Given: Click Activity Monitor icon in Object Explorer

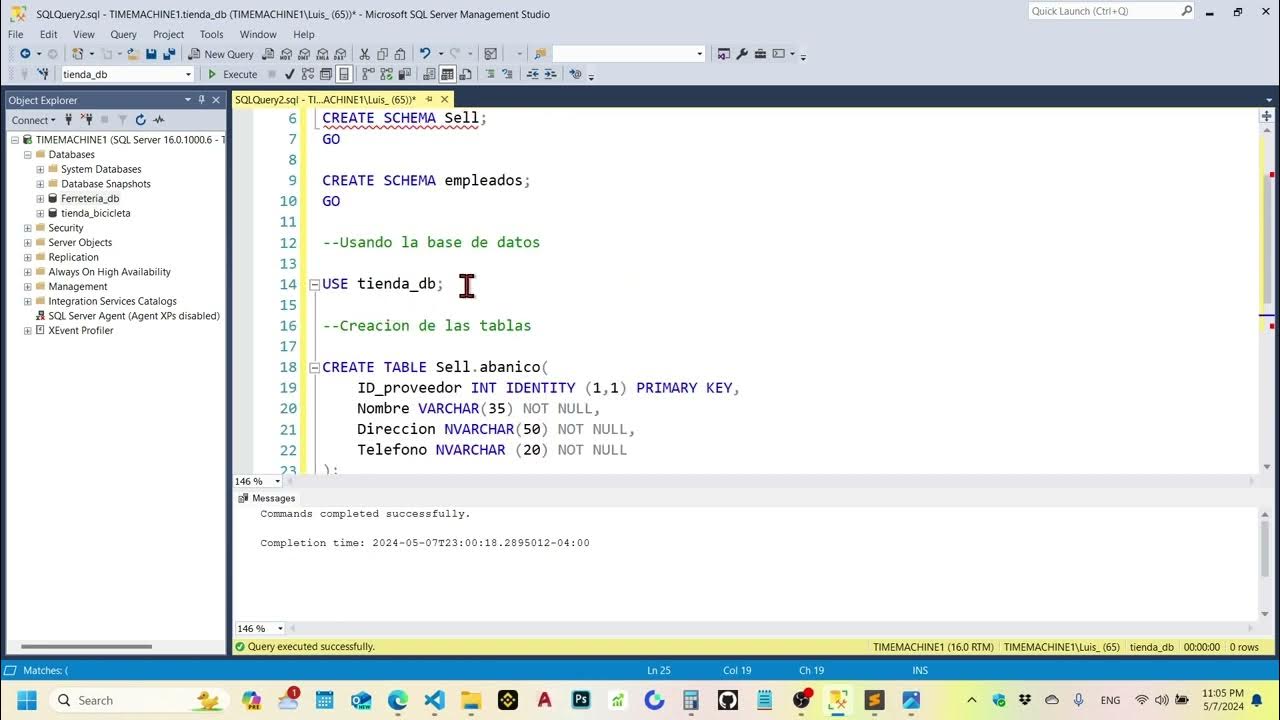Looking at the screenshot, I should tap(159, 120).
